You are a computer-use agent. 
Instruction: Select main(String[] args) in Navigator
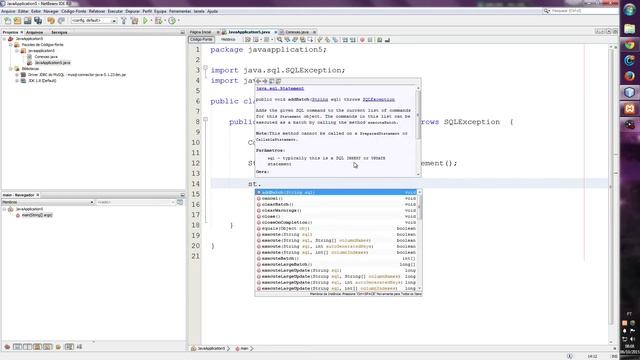pos(37,215)
